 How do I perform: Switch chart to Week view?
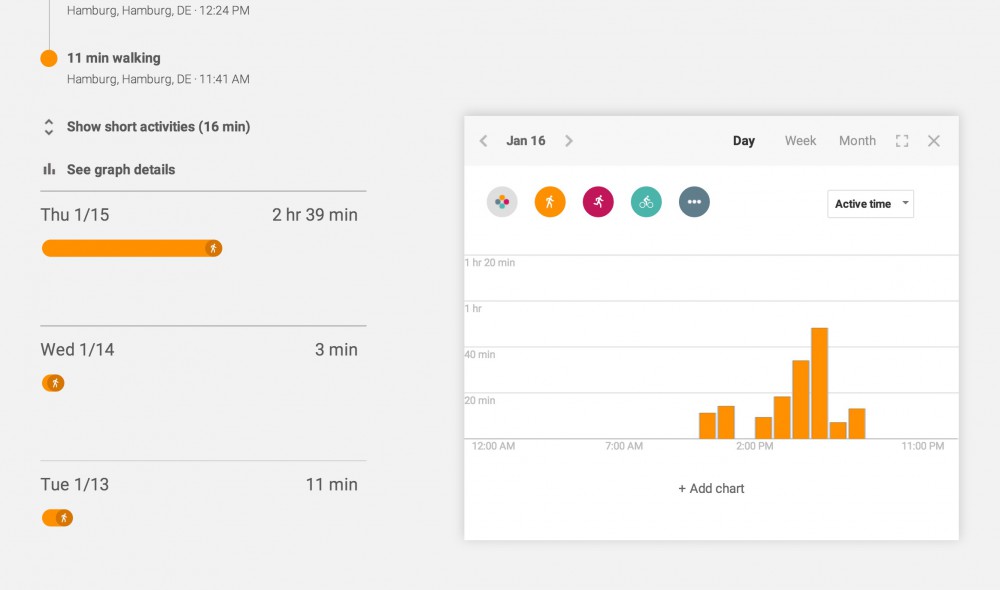800,141
